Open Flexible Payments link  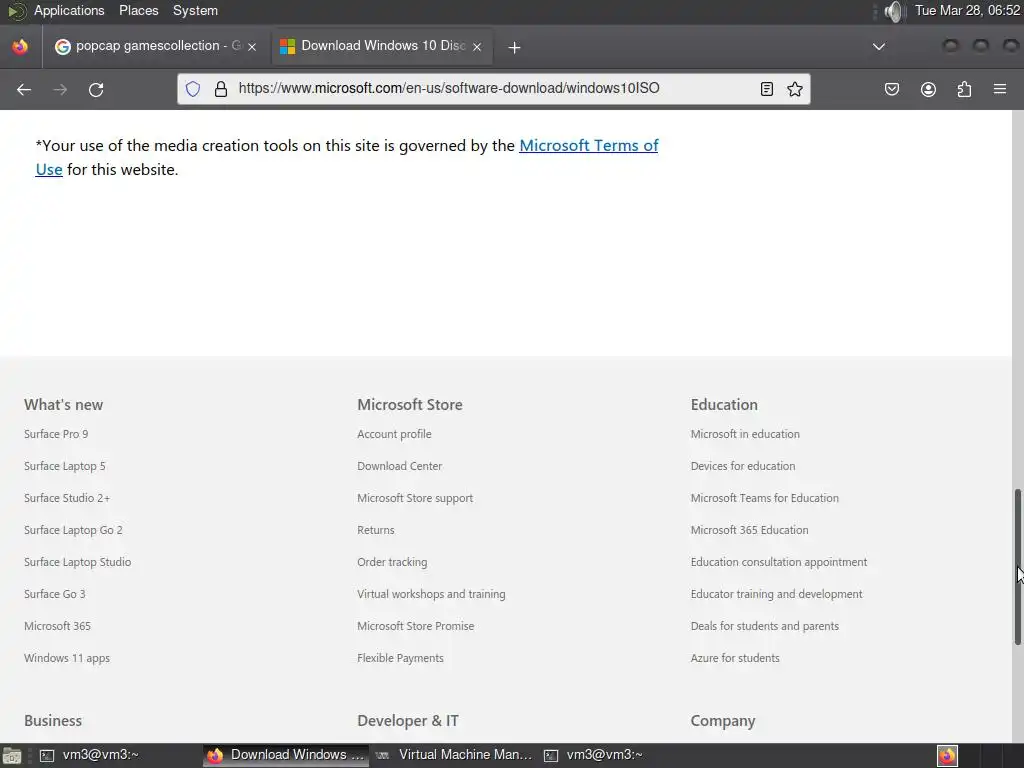pyautogui.click(x=400, y=658)
